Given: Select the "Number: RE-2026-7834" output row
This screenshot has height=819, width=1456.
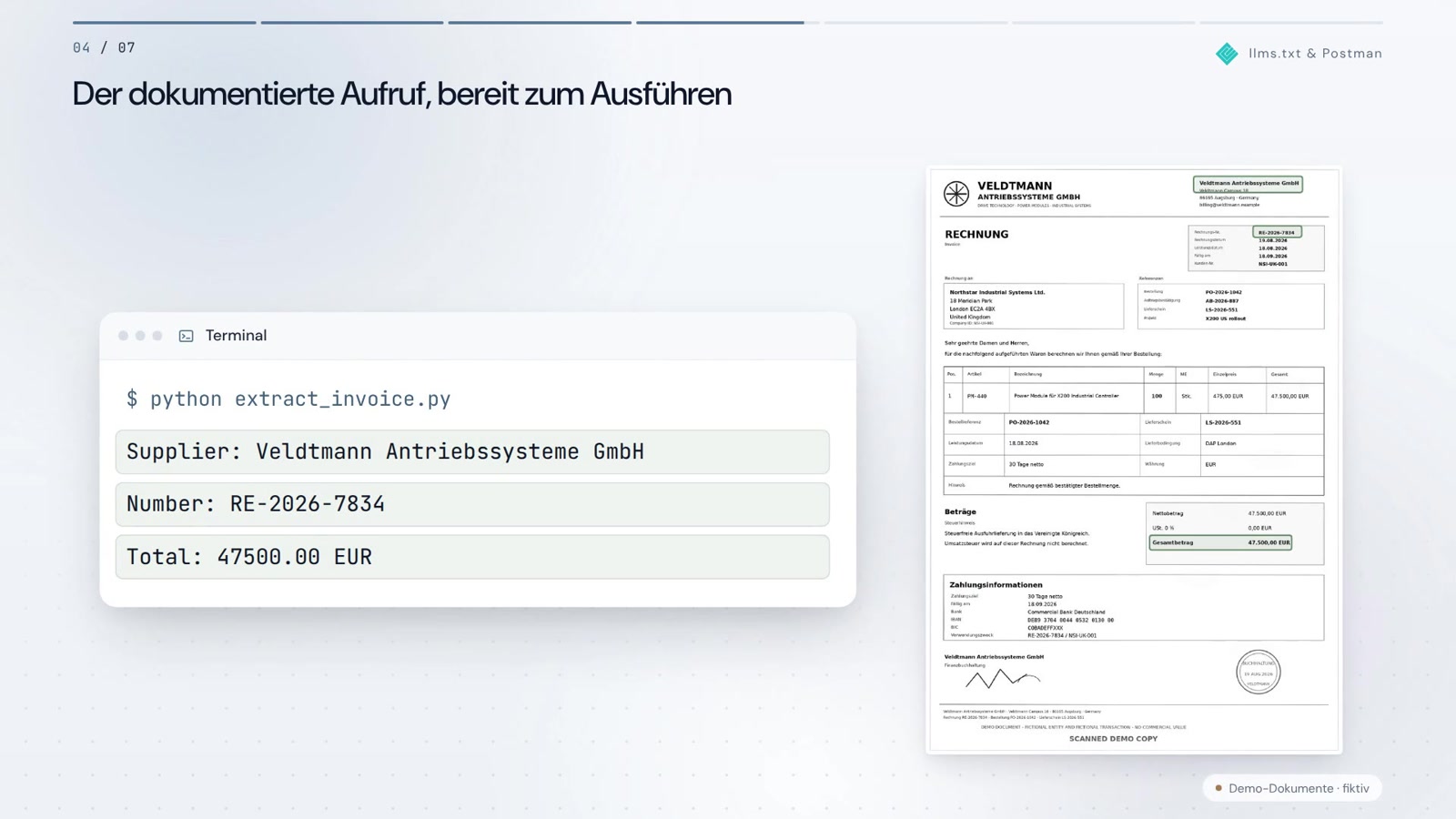Looking at the screenshot, I should (472, 504).
